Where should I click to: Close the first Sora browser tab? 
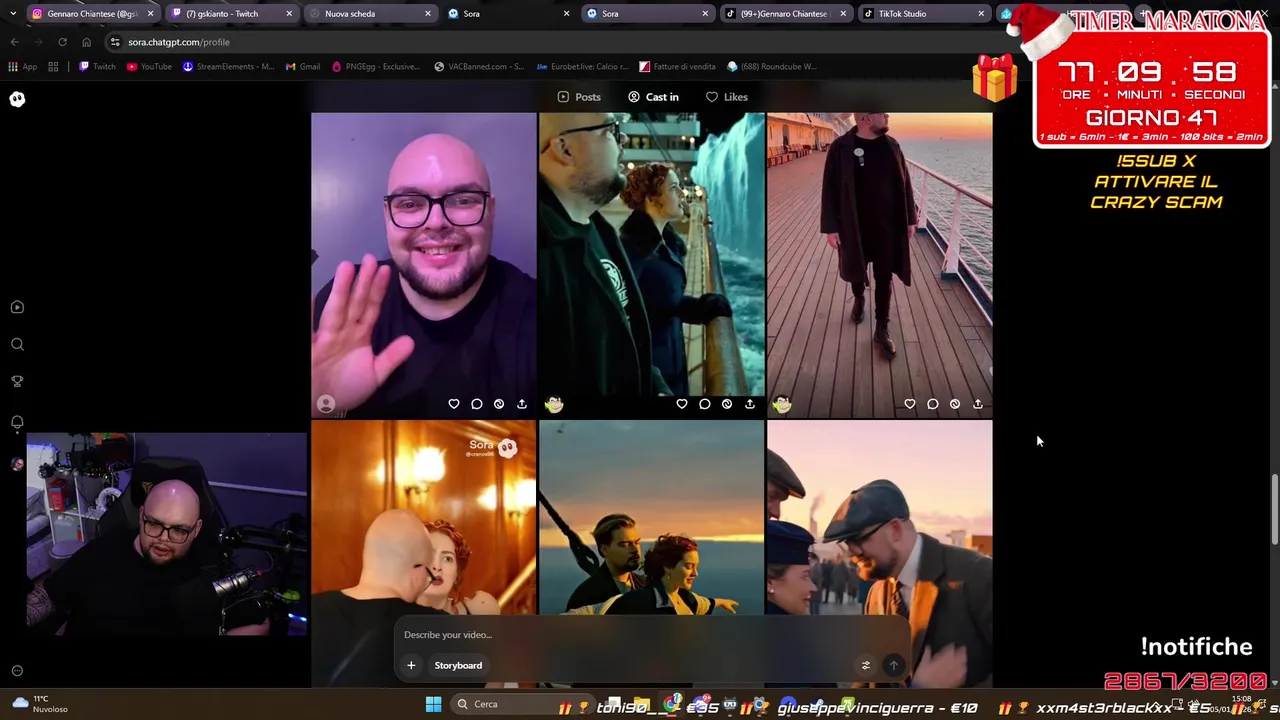click(x=566, y=14)
